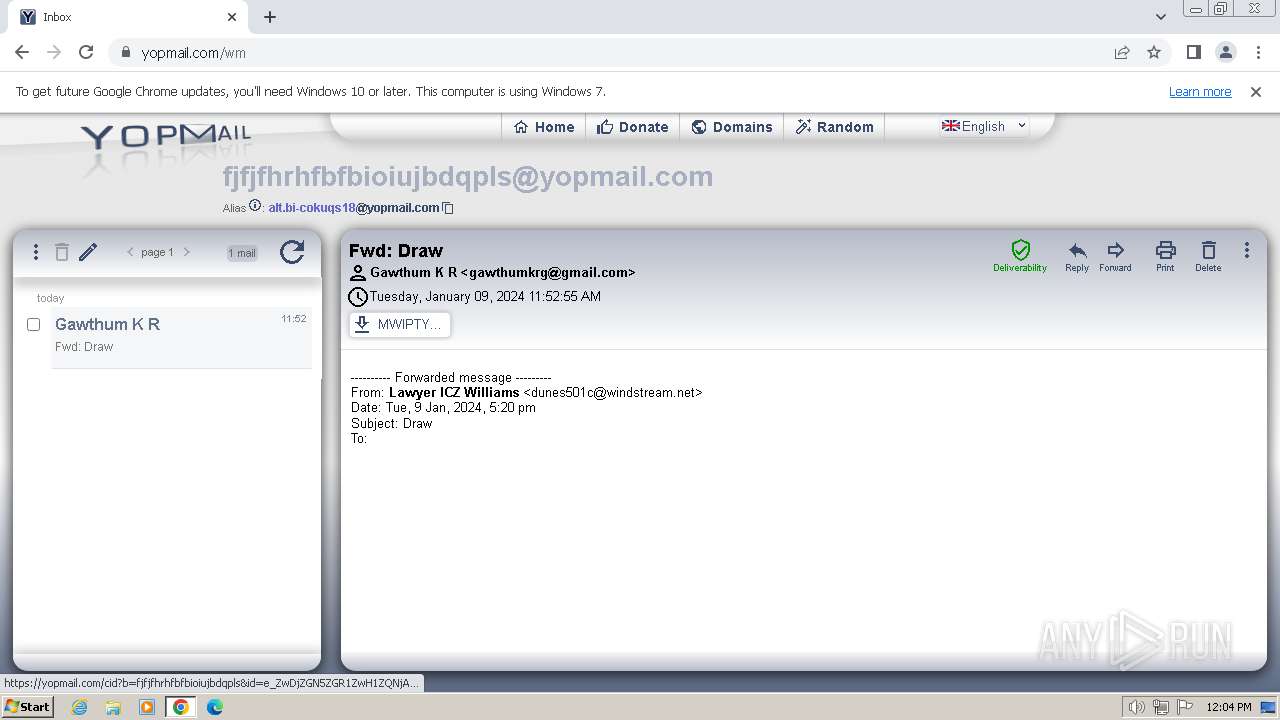Open the tab search dropdown

click(1160, 17)
